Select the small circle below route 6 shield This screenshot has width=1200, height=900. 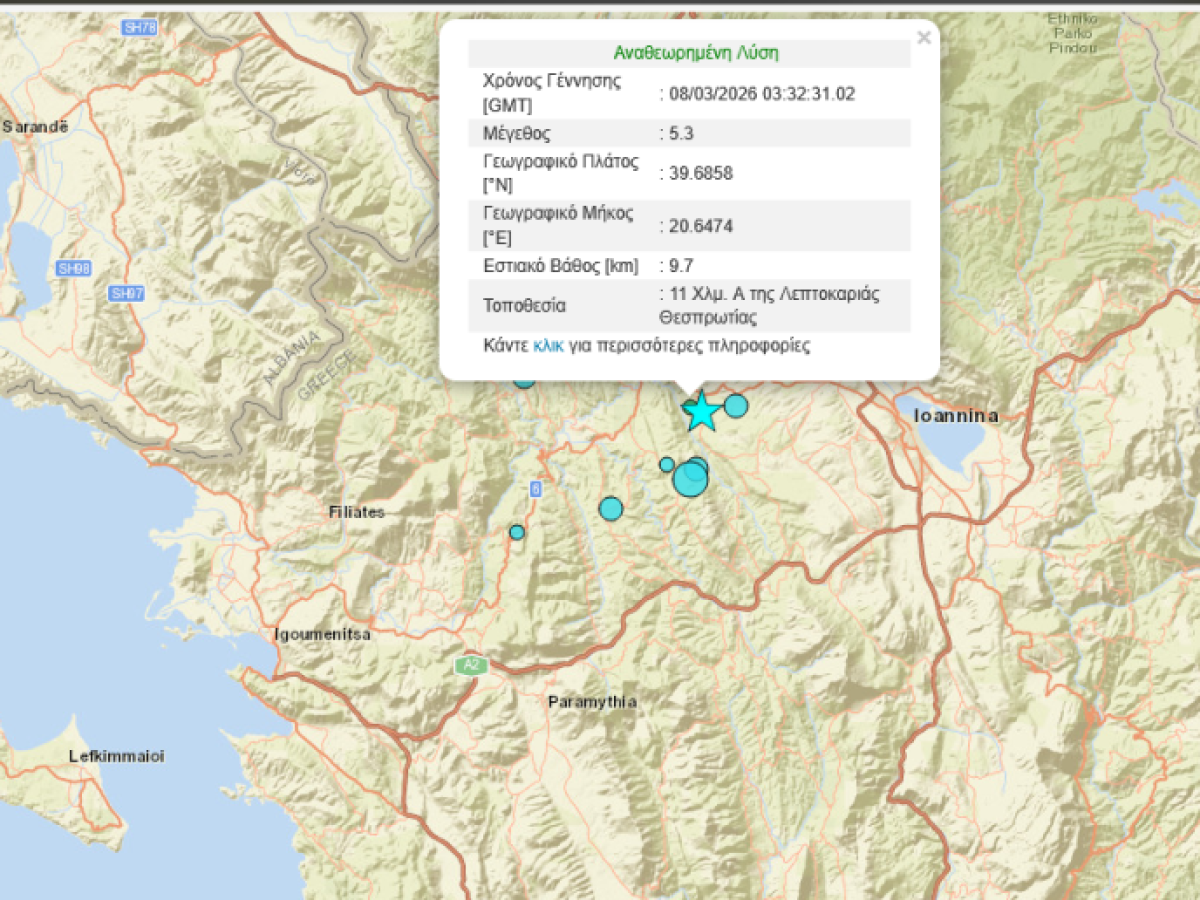(517, 532)
